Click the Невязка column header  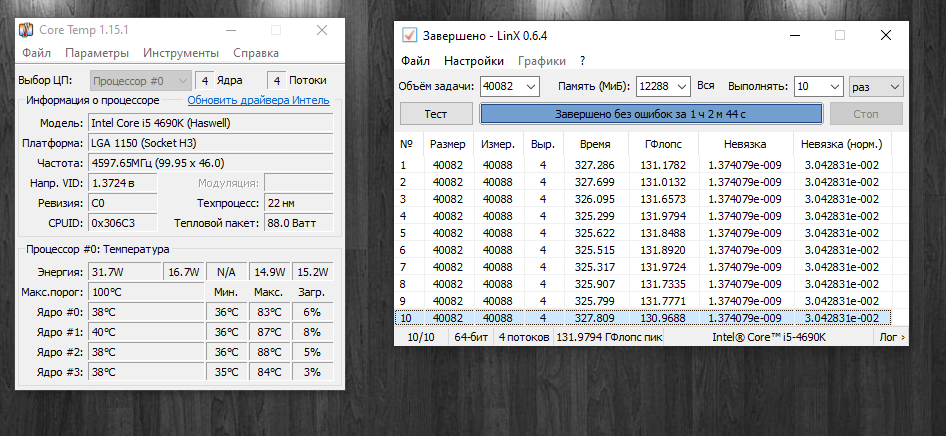tap(746, 144)
